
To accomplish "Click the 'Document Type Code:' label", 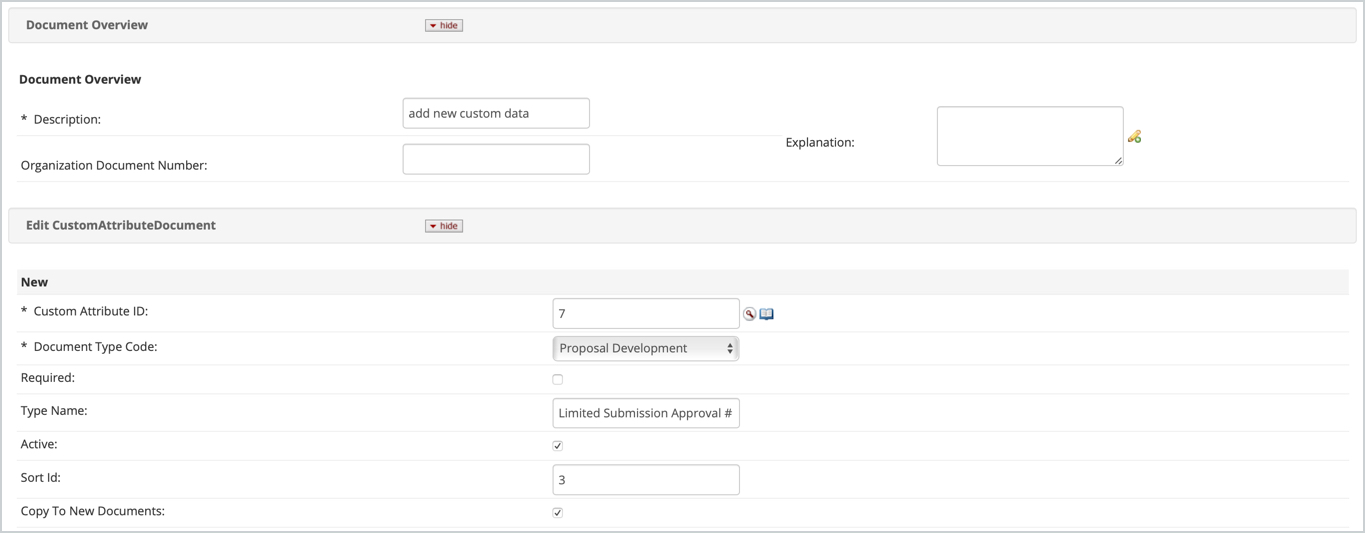I will pos(95,347).
